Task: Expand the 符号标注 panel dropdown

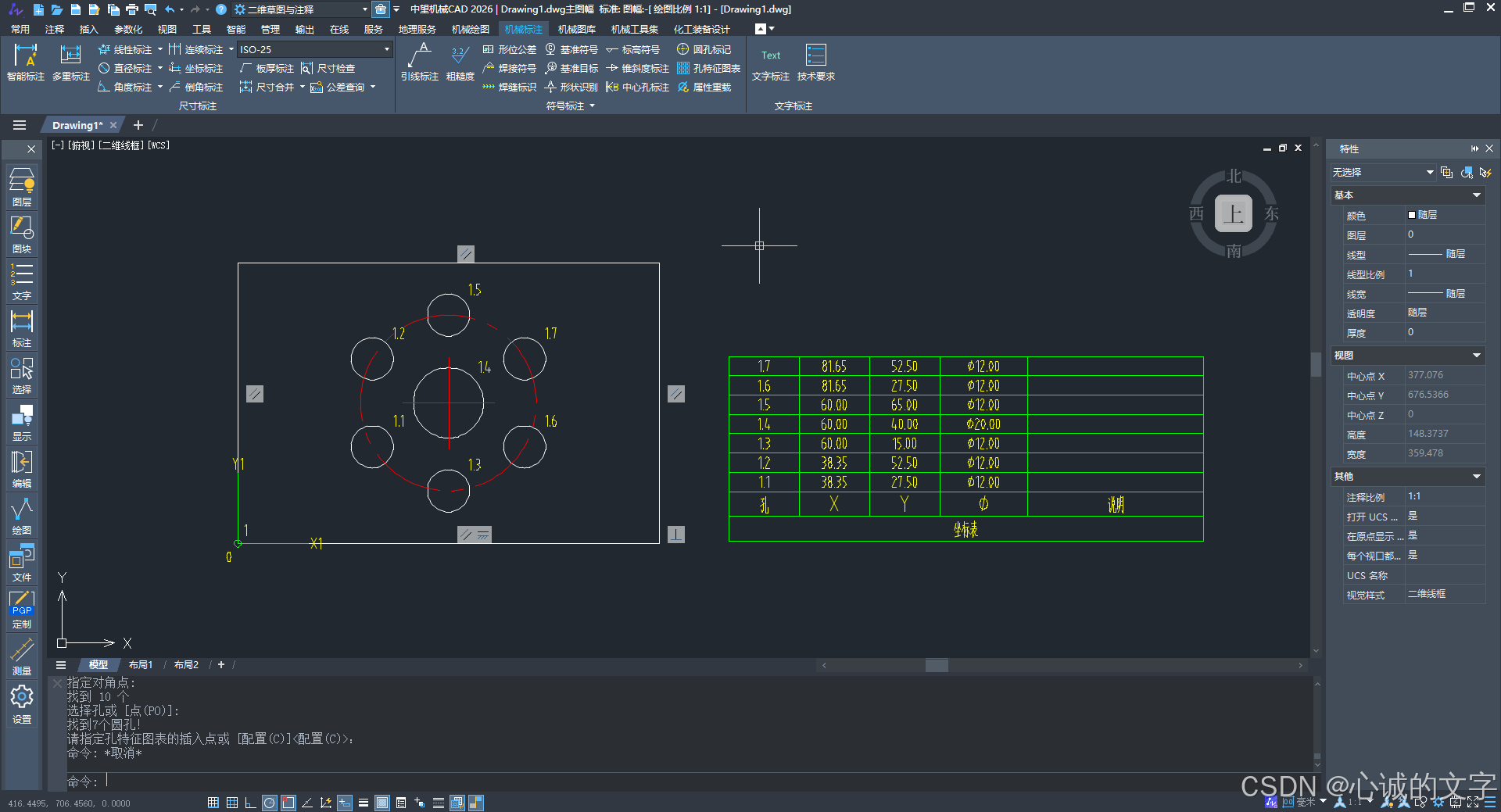Action: (x=592, y=106)
